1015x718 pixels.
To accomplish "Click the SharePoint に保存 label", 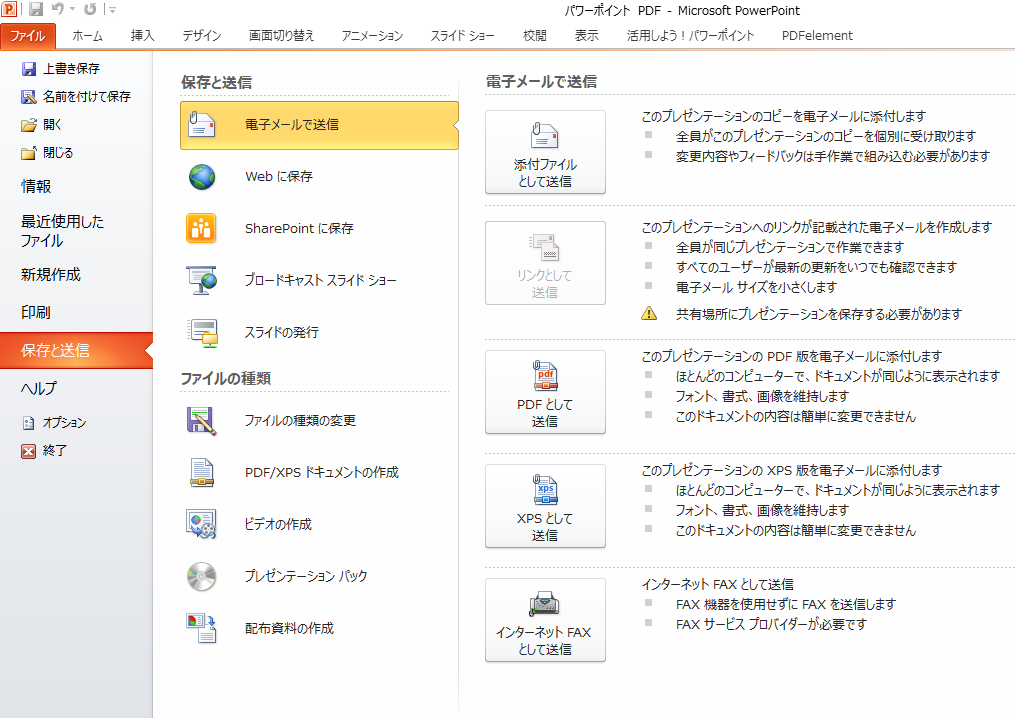I will [299, 229].
